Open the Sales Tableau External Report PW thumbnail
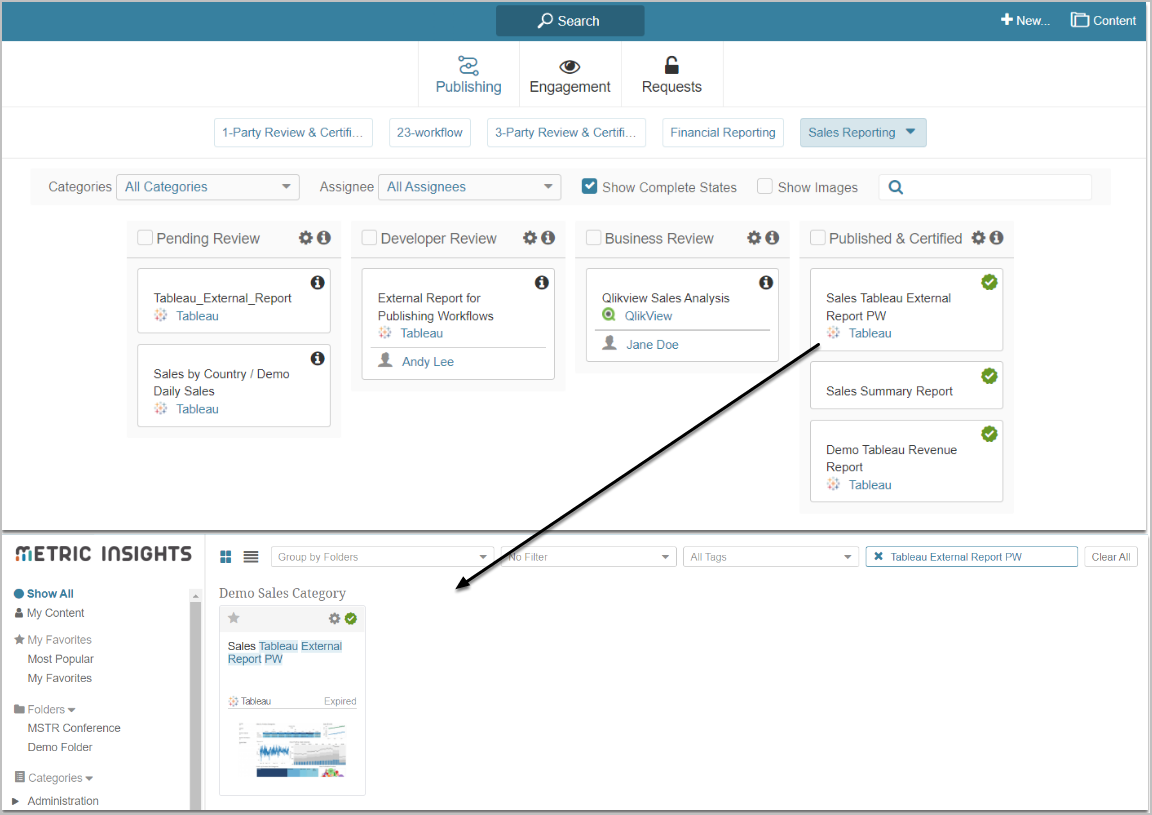 click(x=292, y=748)
